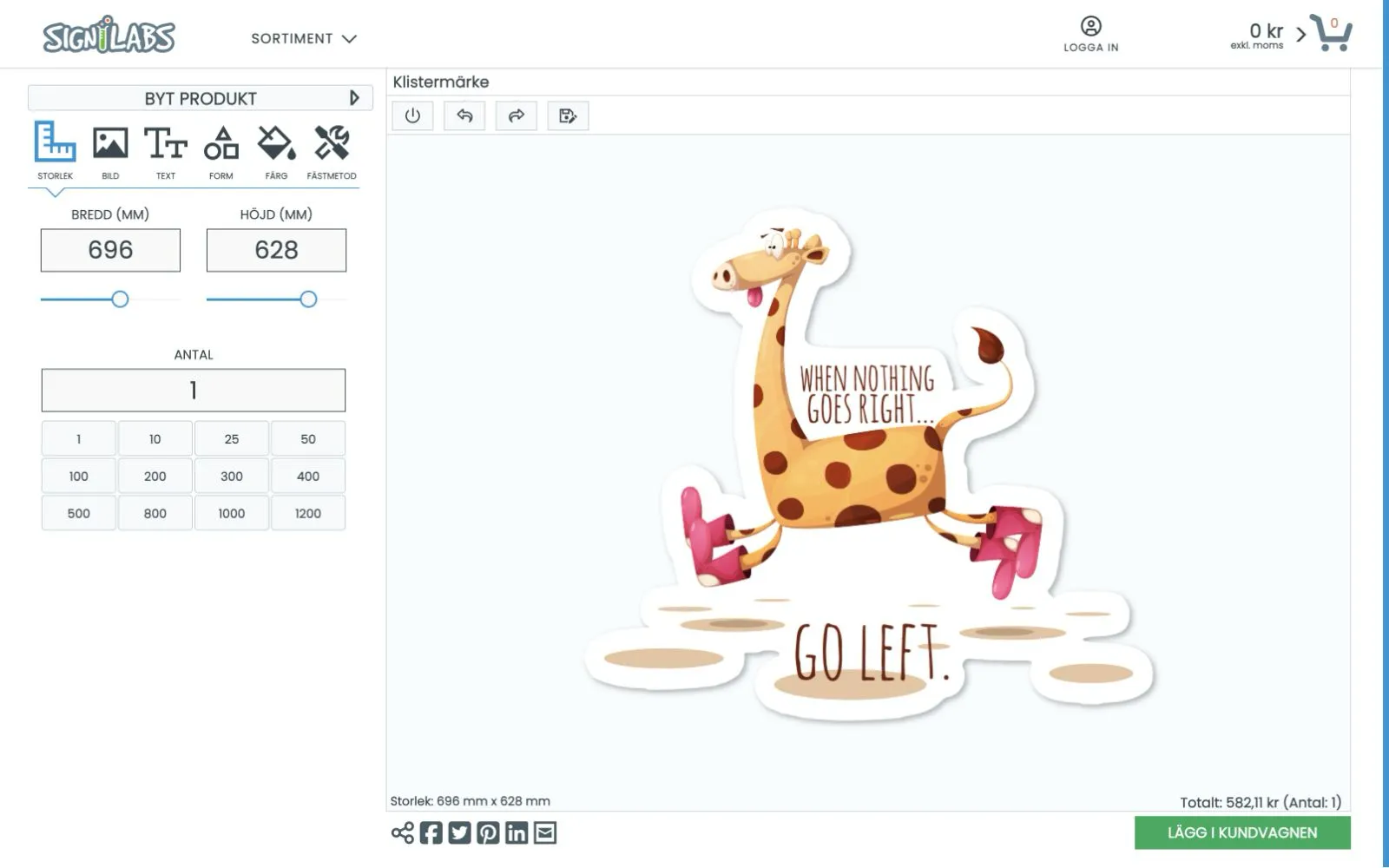Share the design on LinkedIn
Screen dimensions: 1389x868
(x=517, y=833)
